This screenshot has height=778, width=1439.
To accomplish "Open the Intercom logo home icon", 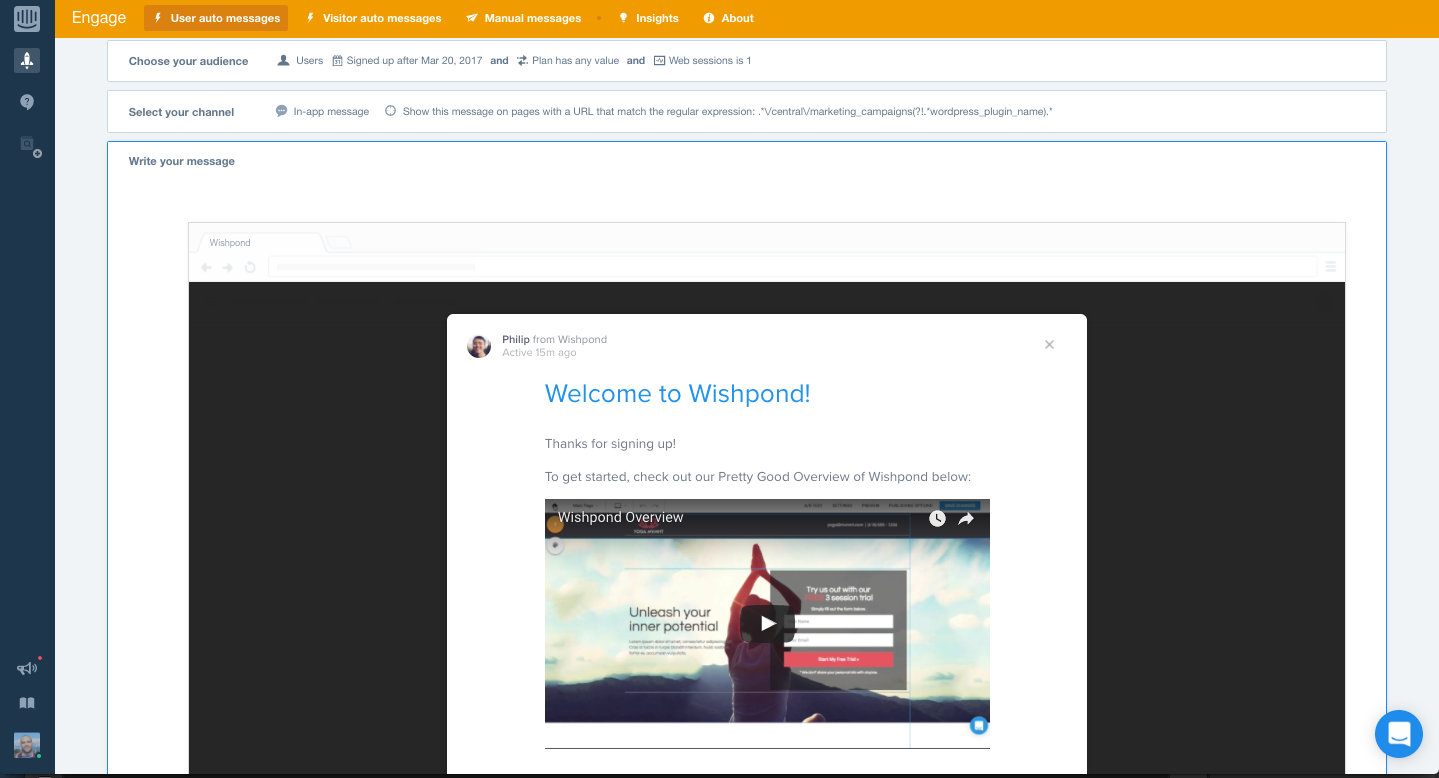I will click(27, 18).
